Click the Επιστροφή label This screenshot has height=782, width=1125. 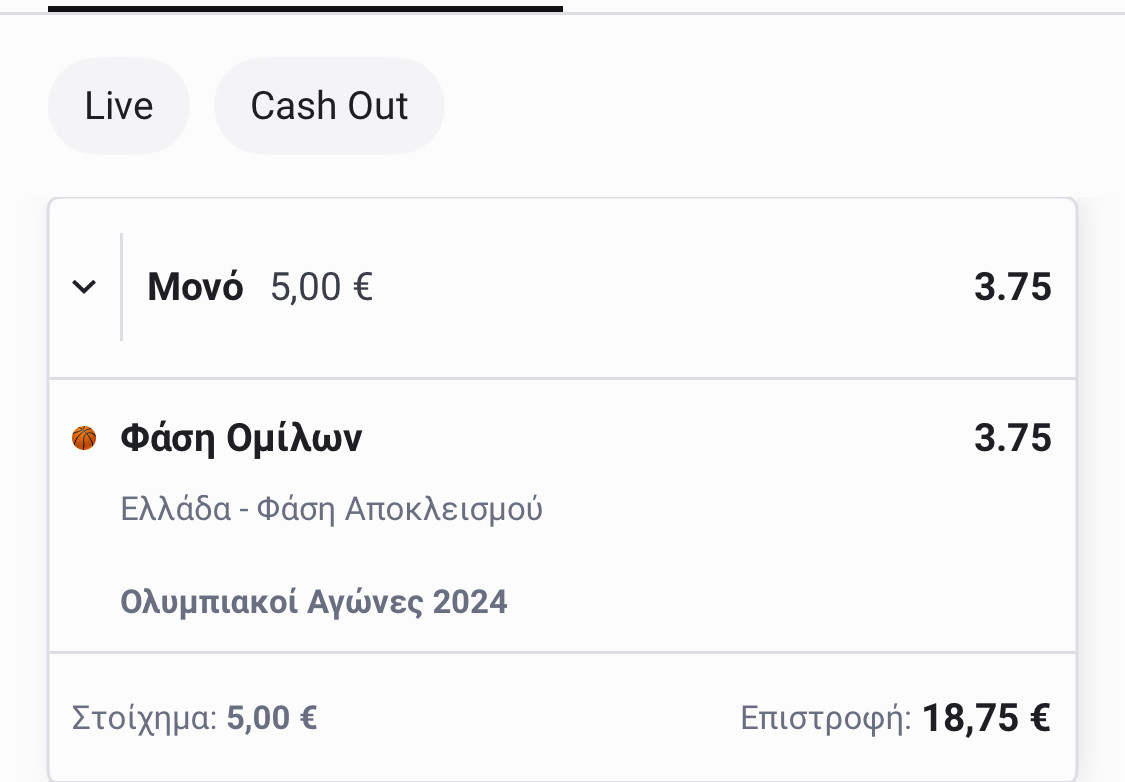(x=825, y=718)
